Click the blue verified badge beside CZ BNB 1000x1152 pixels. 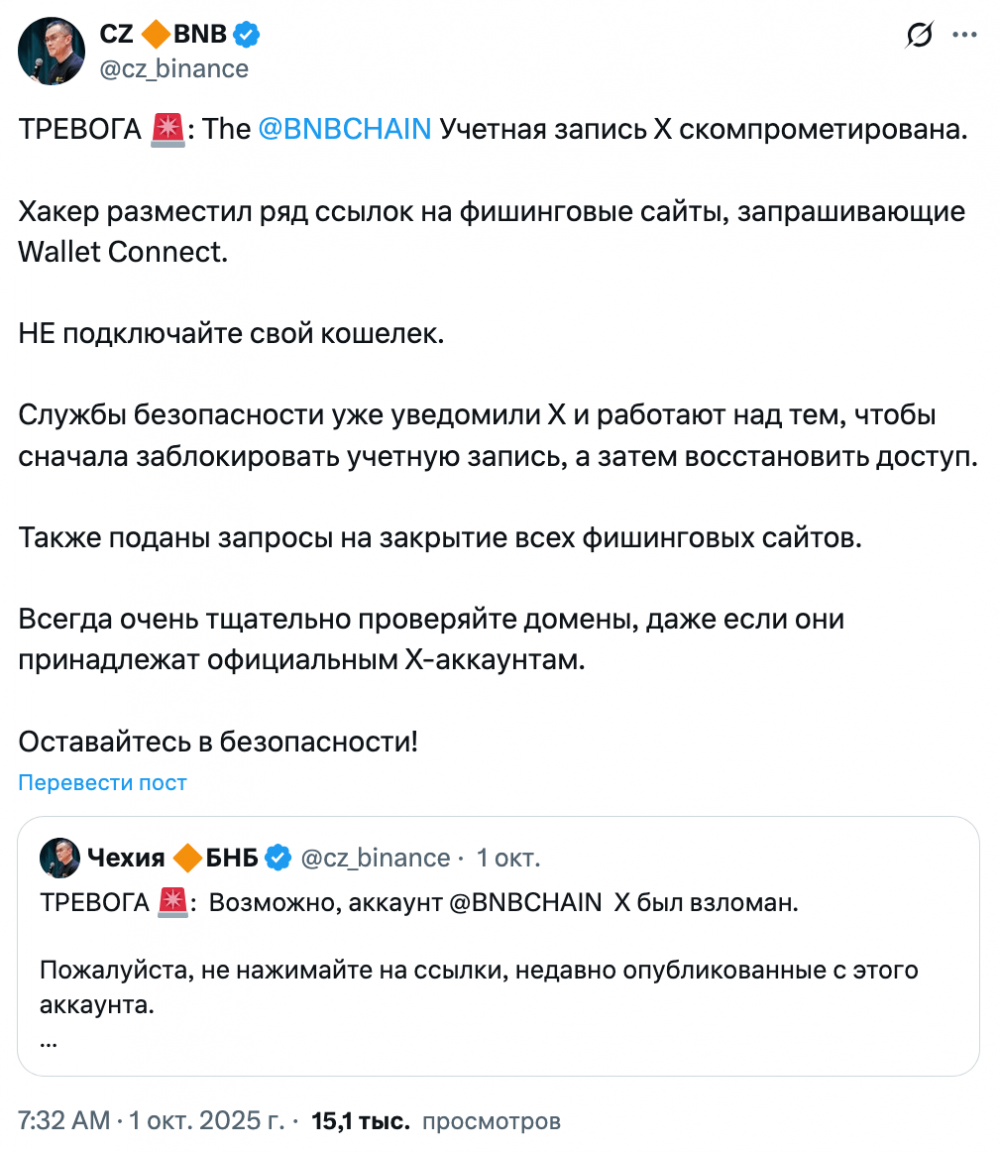tap(247, 36)
